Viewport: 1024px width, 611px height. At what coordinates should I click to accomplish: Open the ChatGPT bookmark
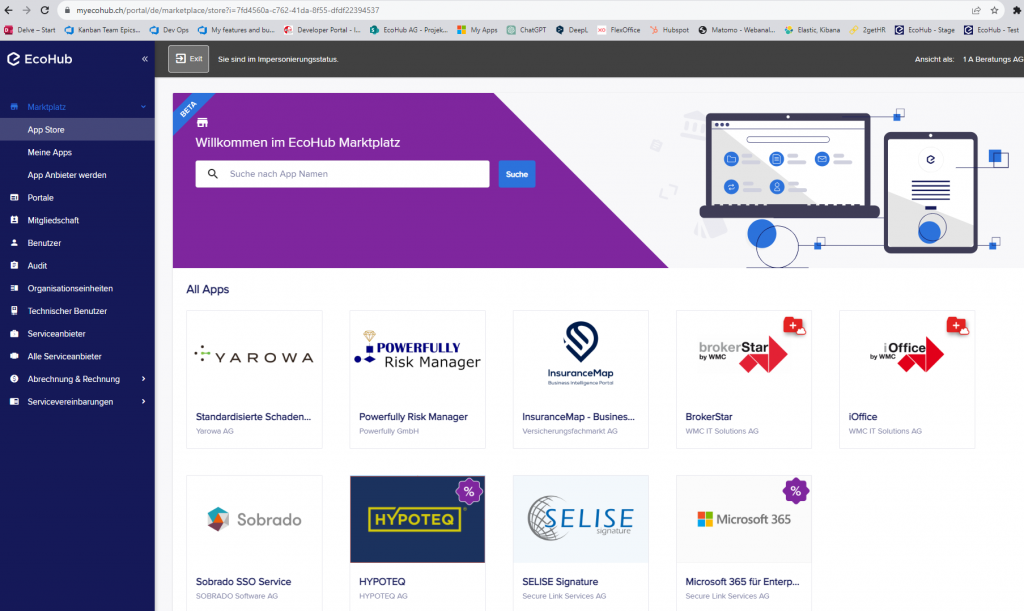click(x=526, y=30)
